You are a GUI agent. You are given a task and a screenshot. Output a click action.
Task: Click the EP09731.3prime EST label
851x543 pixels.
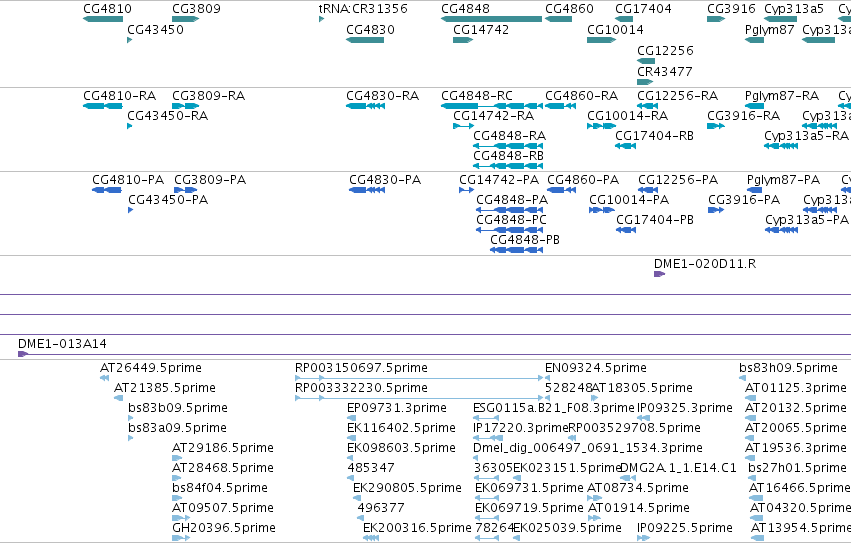tap(397, 408)
